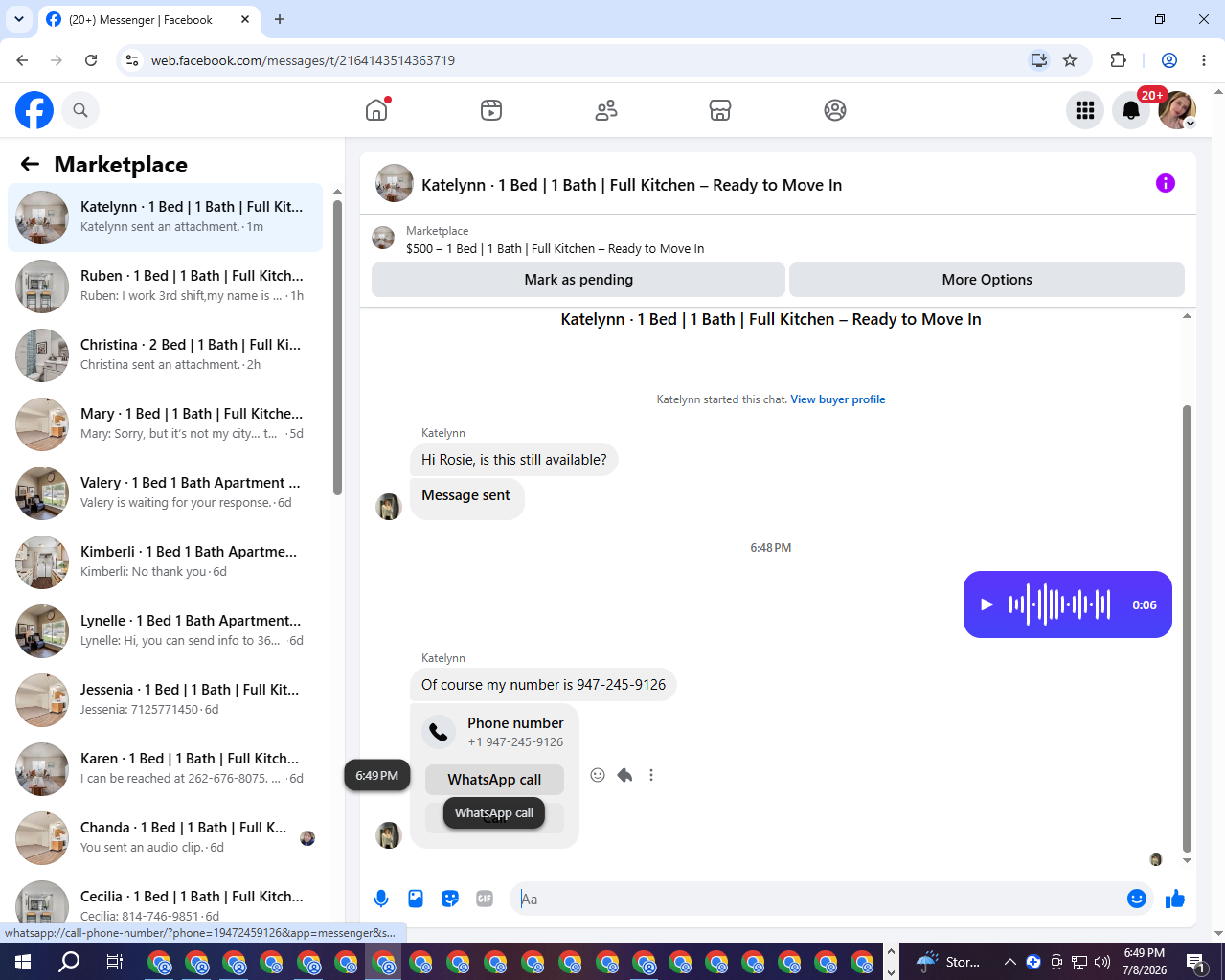Reply to Katelynn's phone number message

pos(624,775)
